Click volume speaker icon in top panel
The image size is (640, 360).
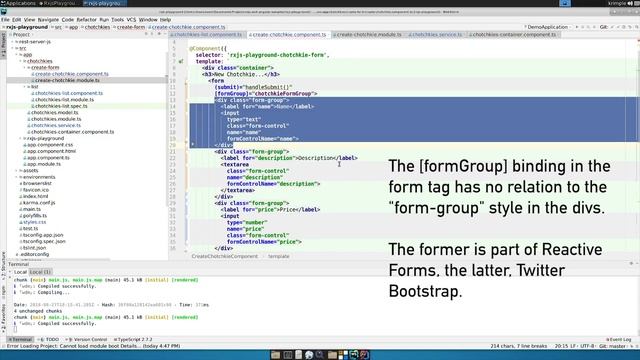pos(630,3)
